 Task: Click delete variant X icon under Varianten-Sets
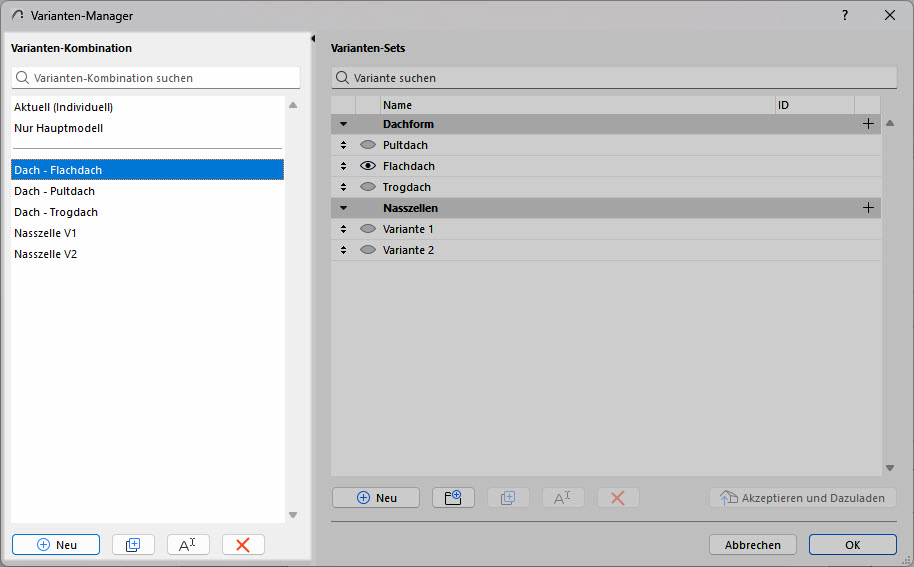coord(618,498)
